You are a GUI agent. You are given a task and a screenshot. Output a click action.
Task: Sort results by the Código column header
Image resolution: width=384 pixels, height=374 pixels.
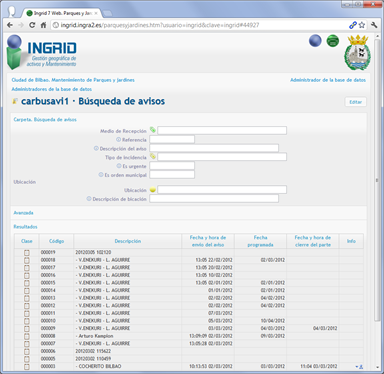pos(56,241)
